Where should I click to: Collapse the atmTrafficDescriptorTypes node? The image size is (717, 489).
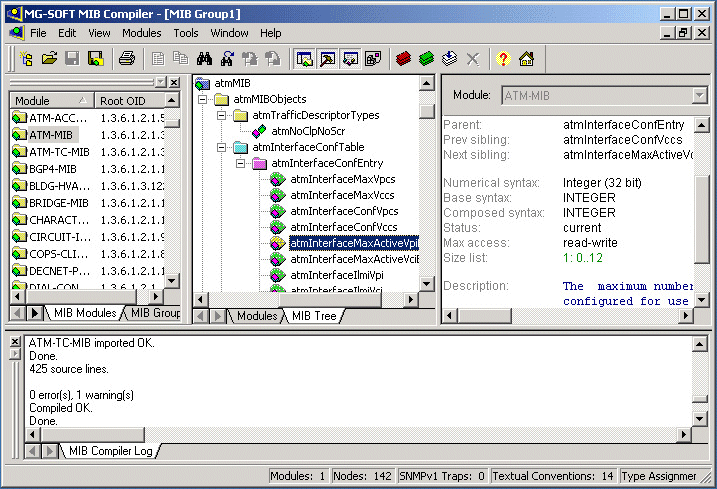221,115
